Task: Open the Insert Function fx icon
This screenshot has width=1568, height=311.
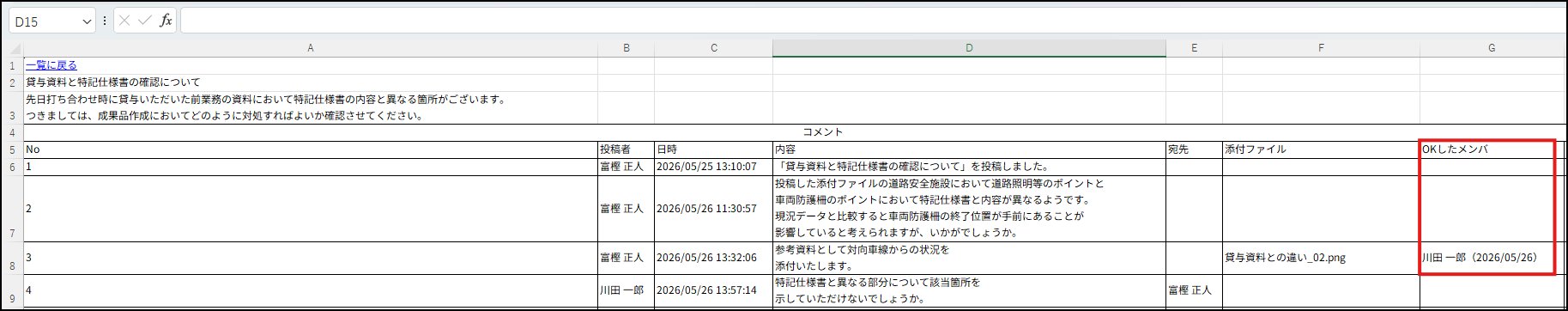Action: [166, 21]
